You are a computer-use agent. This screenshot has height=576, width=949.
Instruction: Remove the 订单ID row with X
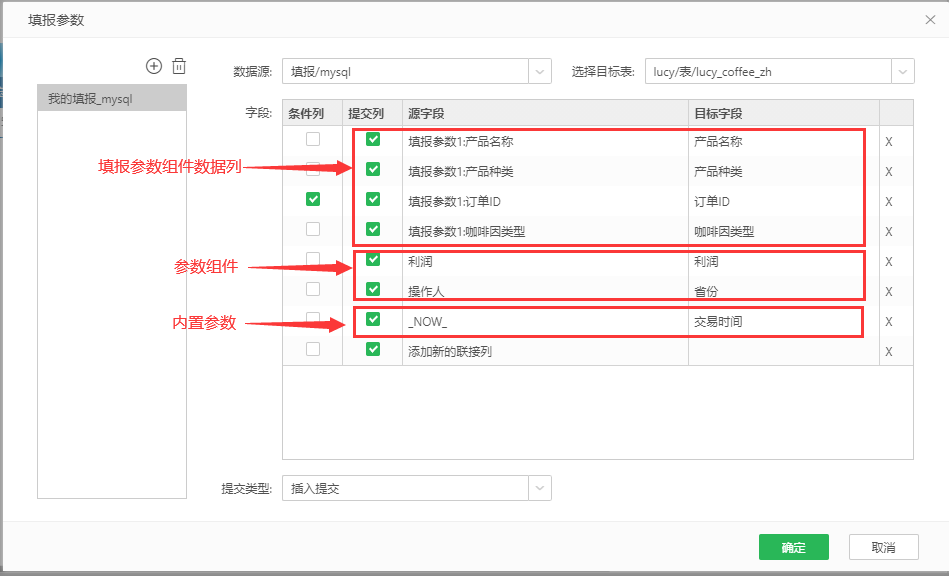tap(888, 202)
